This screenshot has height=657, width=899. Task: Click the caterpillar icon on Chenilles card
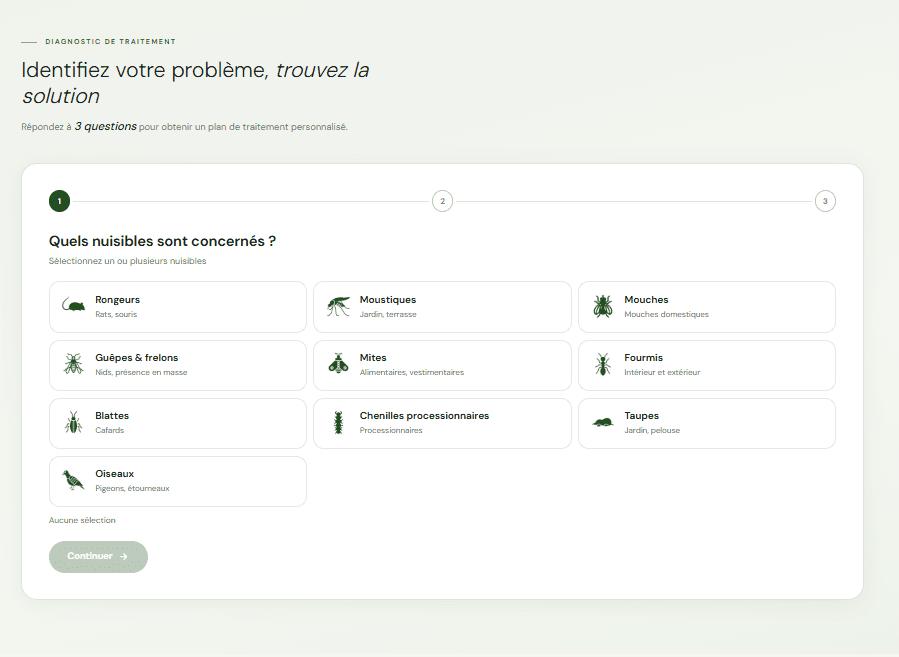pyautogui.click(x=338, y=423)
